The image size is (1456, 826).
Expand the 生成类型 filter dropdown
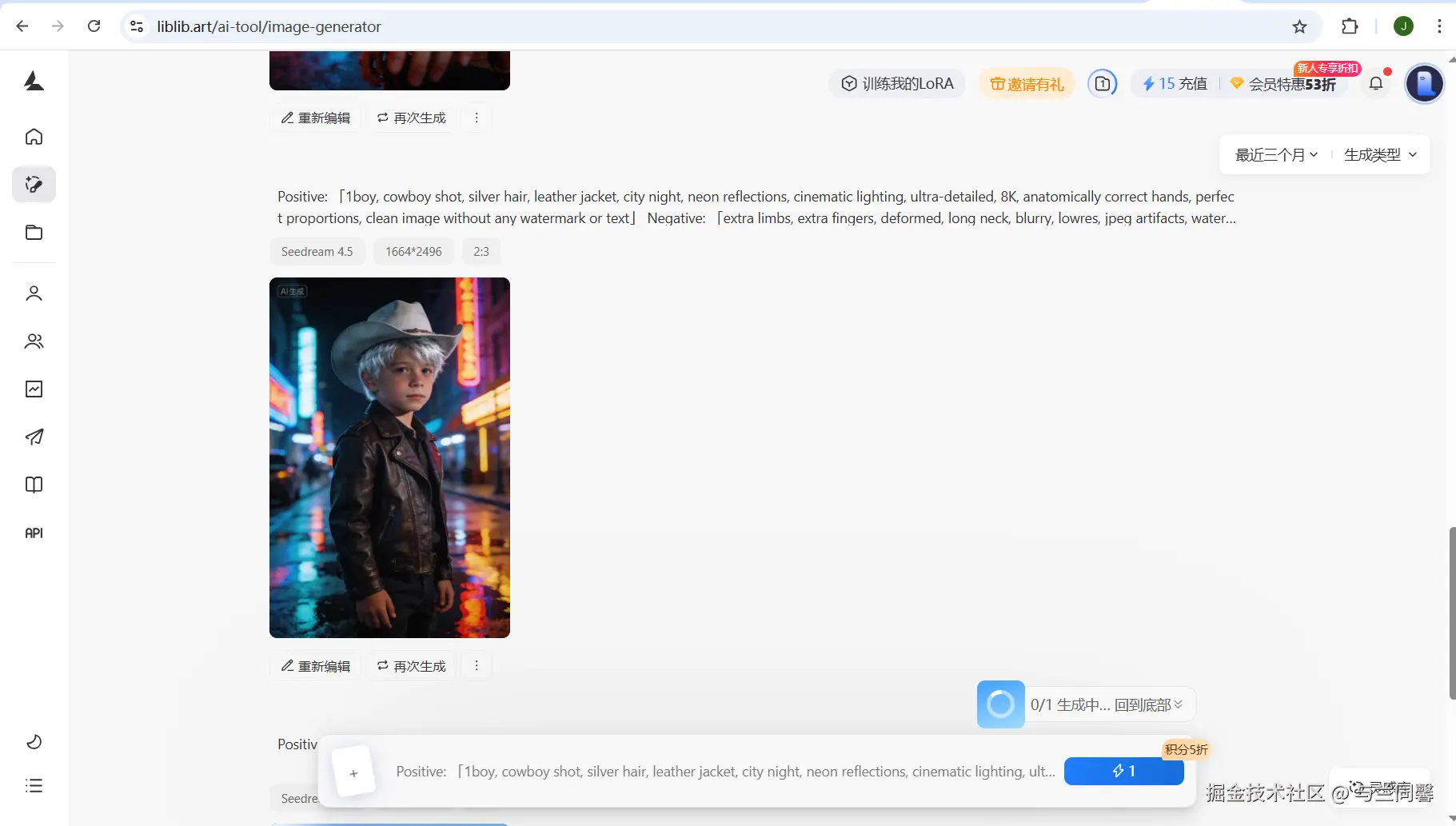tap(1381, 155)
